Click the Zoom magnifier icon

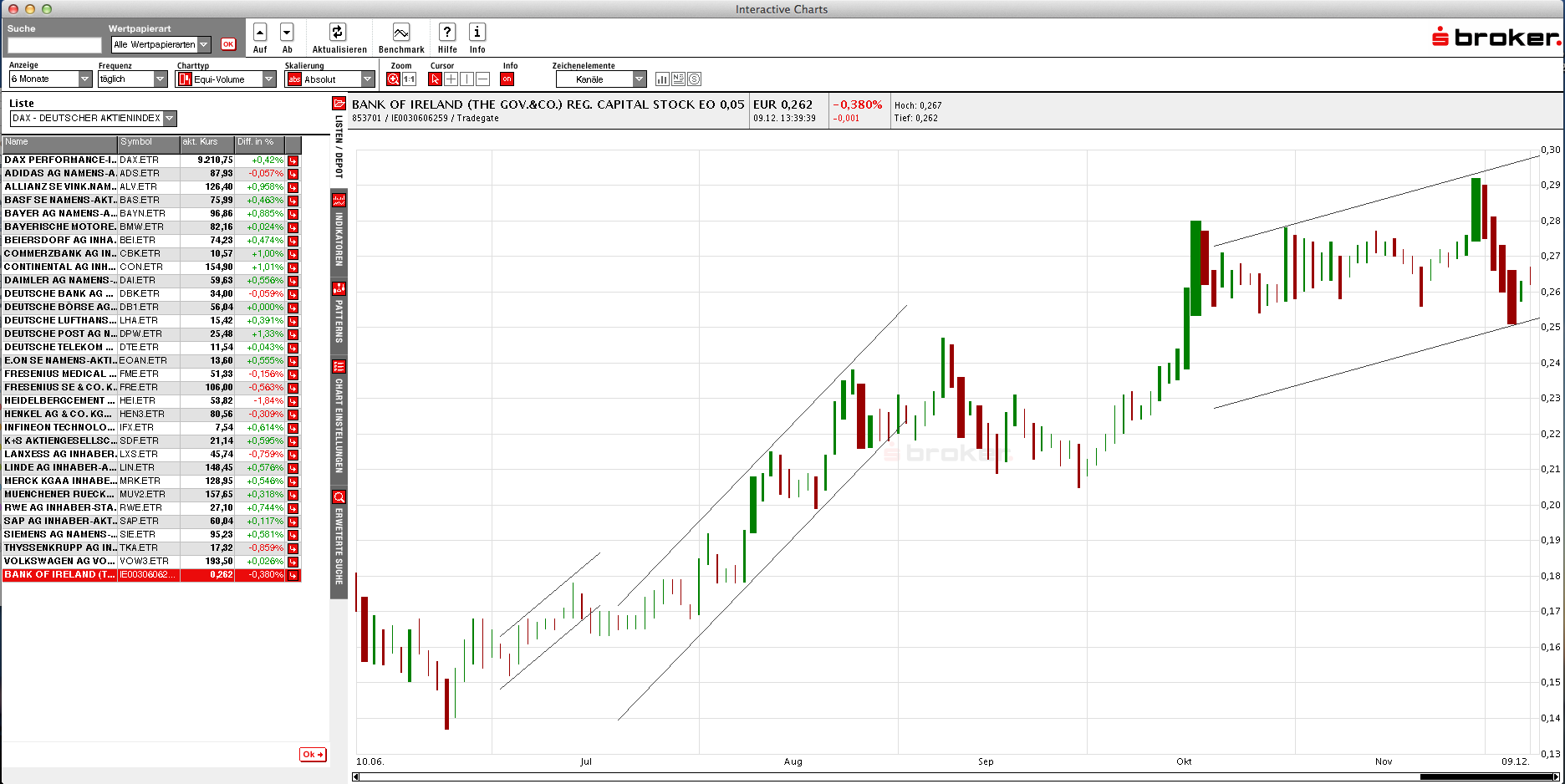click(x=394, y=79)
